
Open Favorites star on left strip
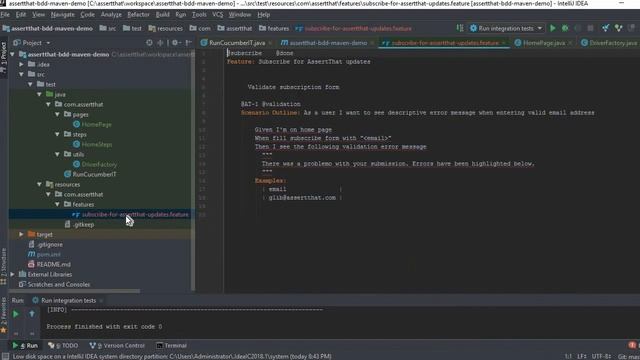pyautogui.click(x=3, y=330)
